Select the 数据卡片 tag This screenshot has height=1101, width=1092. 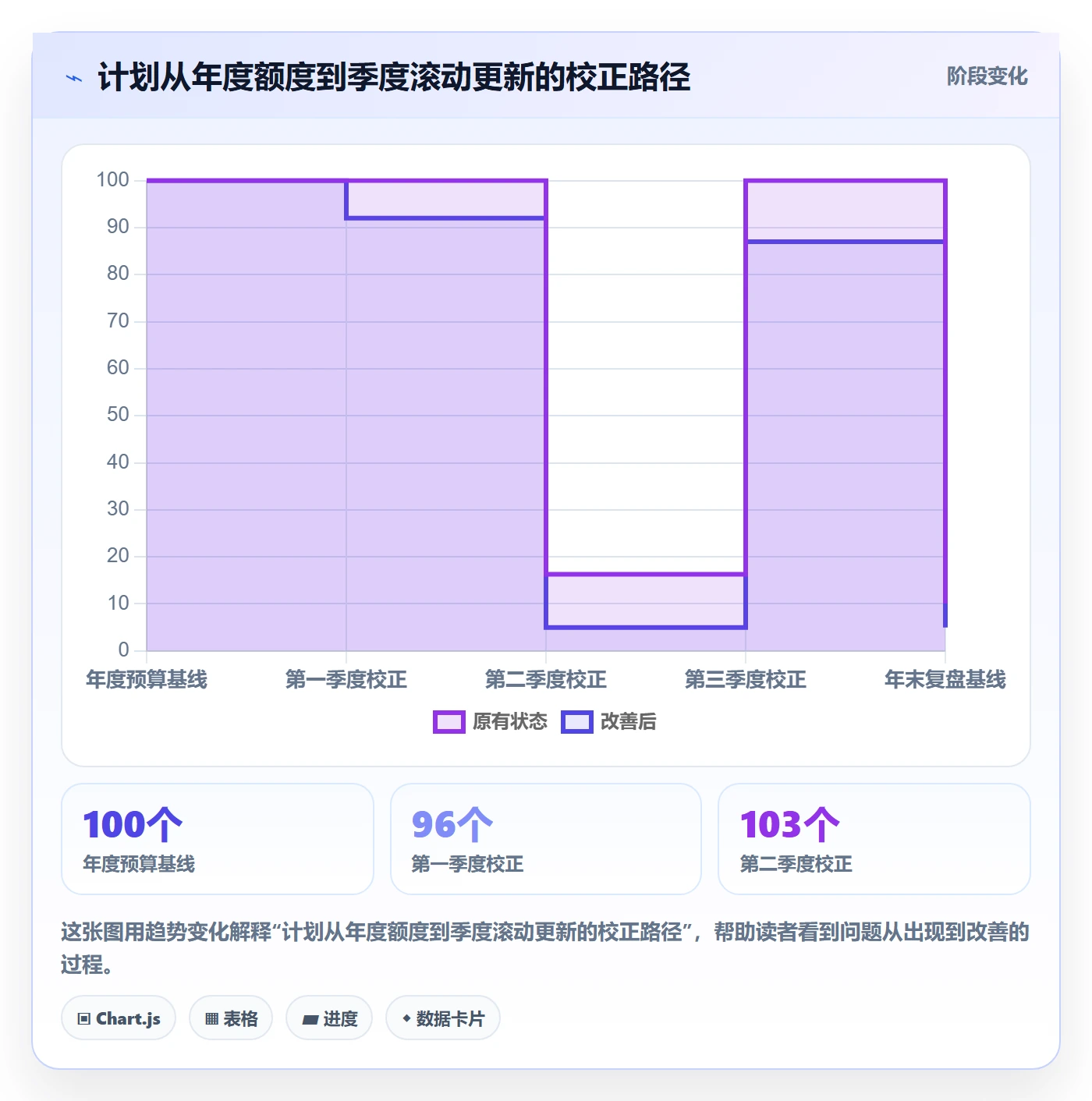pyautogui.click(x=443, y=1018)
